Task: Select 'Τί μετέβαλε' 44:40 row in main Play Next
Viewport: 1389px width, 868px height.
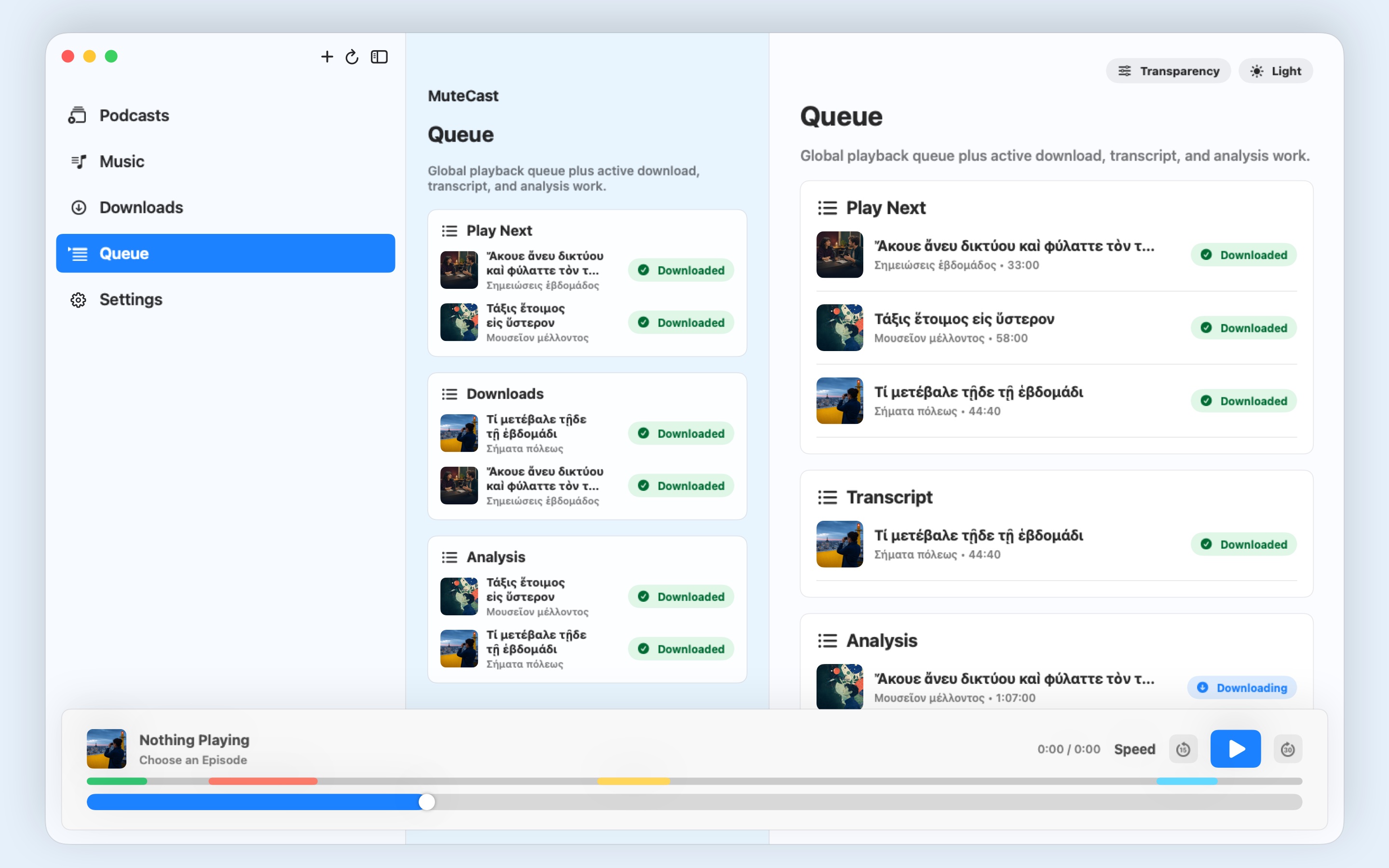Action: (x=1056, y=400)
